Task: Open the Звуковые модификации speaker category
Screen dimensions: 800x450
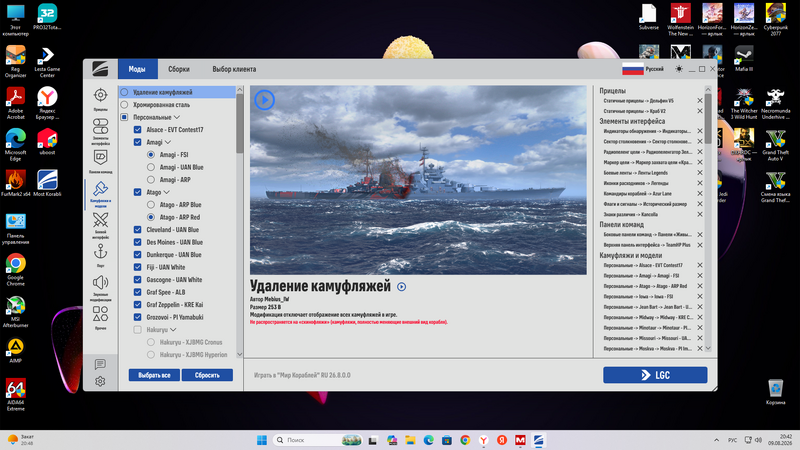Action: 101,288
